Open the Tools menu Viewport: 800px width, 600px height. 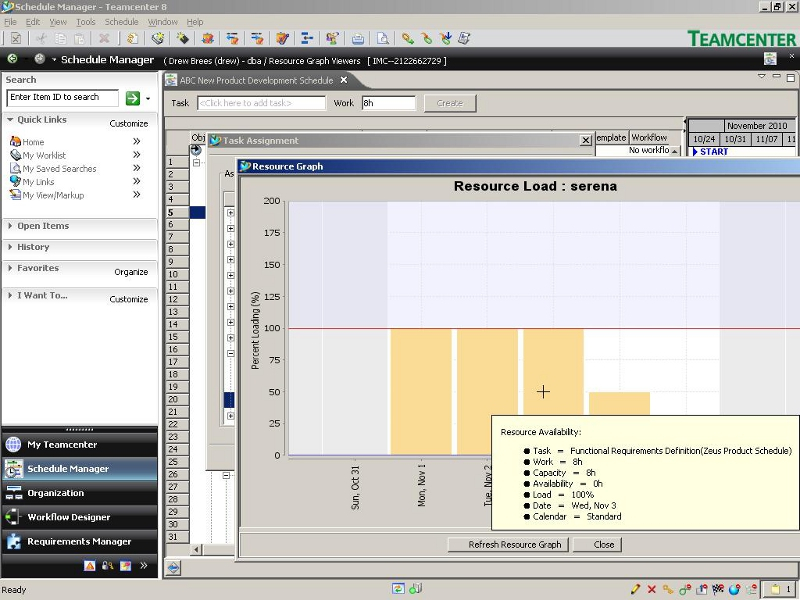tap(86, 22)
